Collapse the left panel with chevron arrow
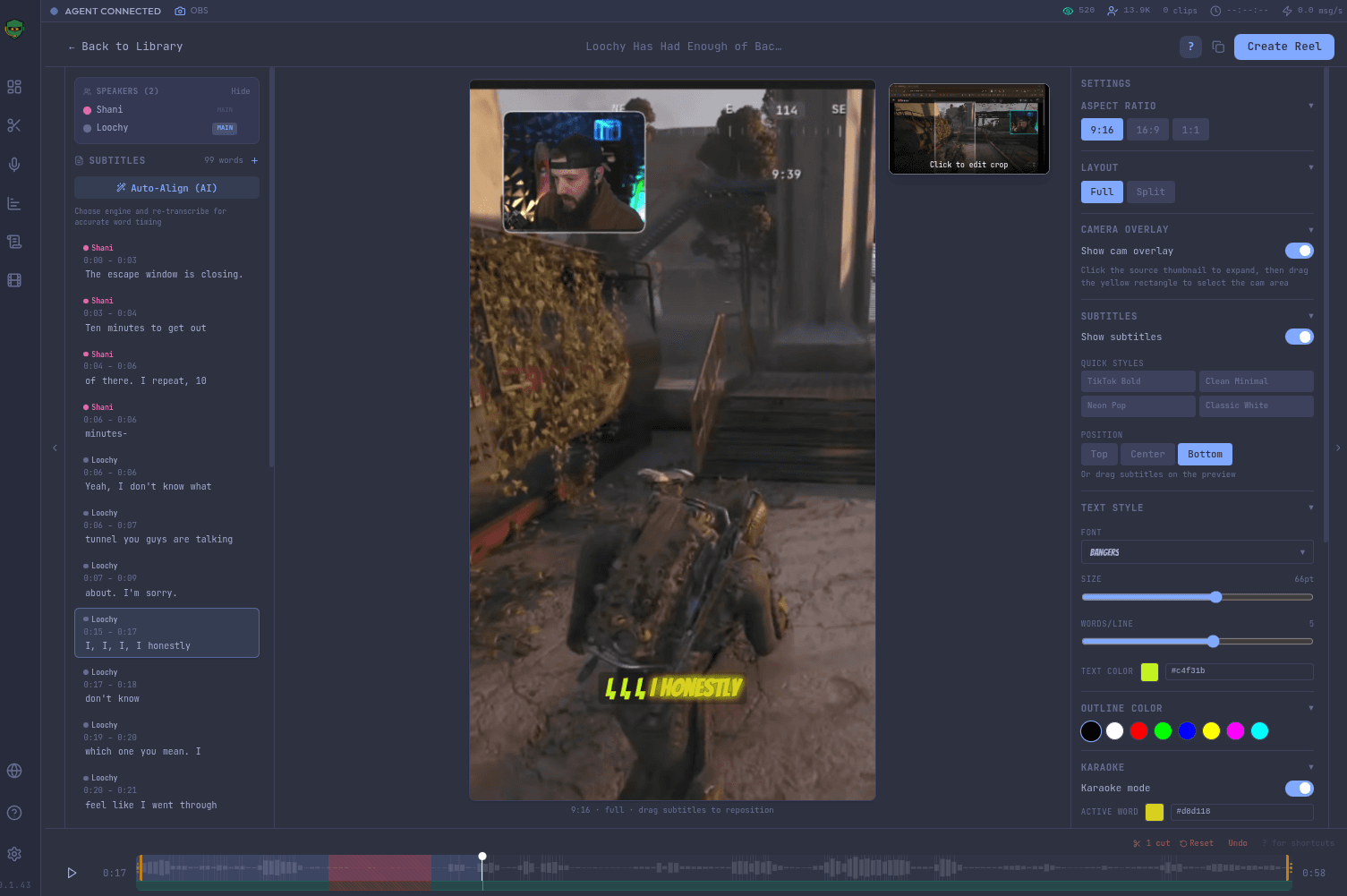The height and width of the screenshot is (896, 1347). coord(55,448)
